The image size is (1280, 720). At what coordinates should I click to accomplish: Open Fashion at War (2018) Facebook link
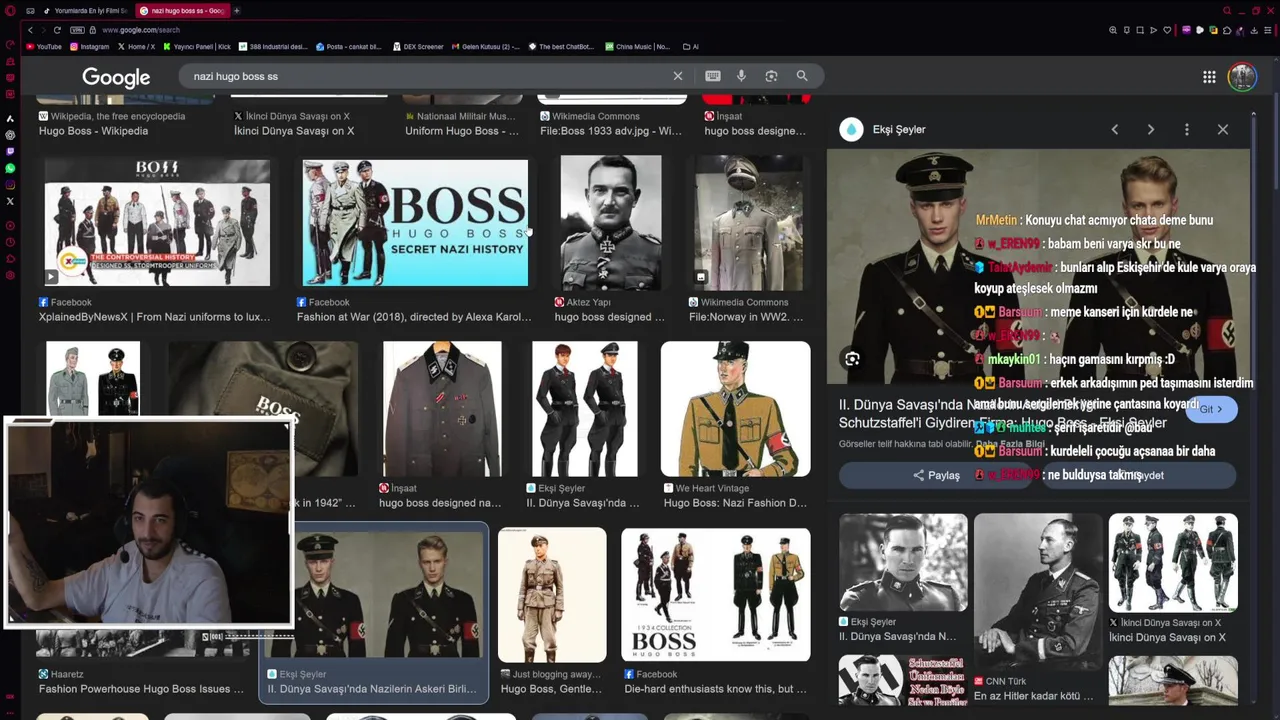pyautogui.click(x=414, y=317)
